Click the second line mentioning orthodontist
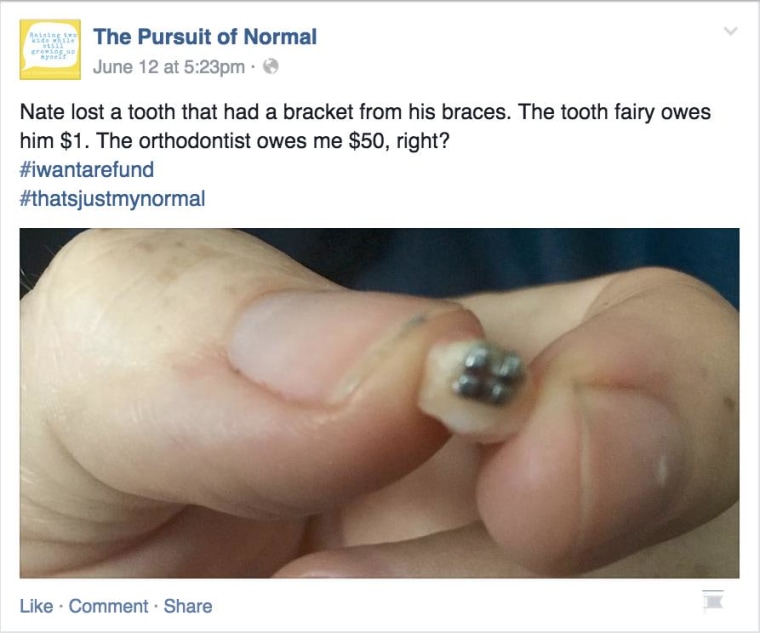 (x=235, y=141)
